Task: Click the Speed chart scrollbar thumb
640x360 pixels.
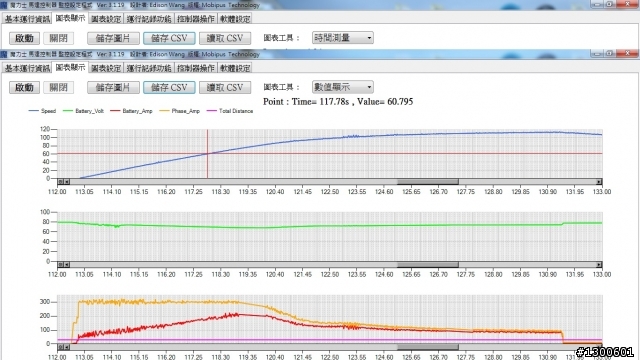Action: point(428,182)
